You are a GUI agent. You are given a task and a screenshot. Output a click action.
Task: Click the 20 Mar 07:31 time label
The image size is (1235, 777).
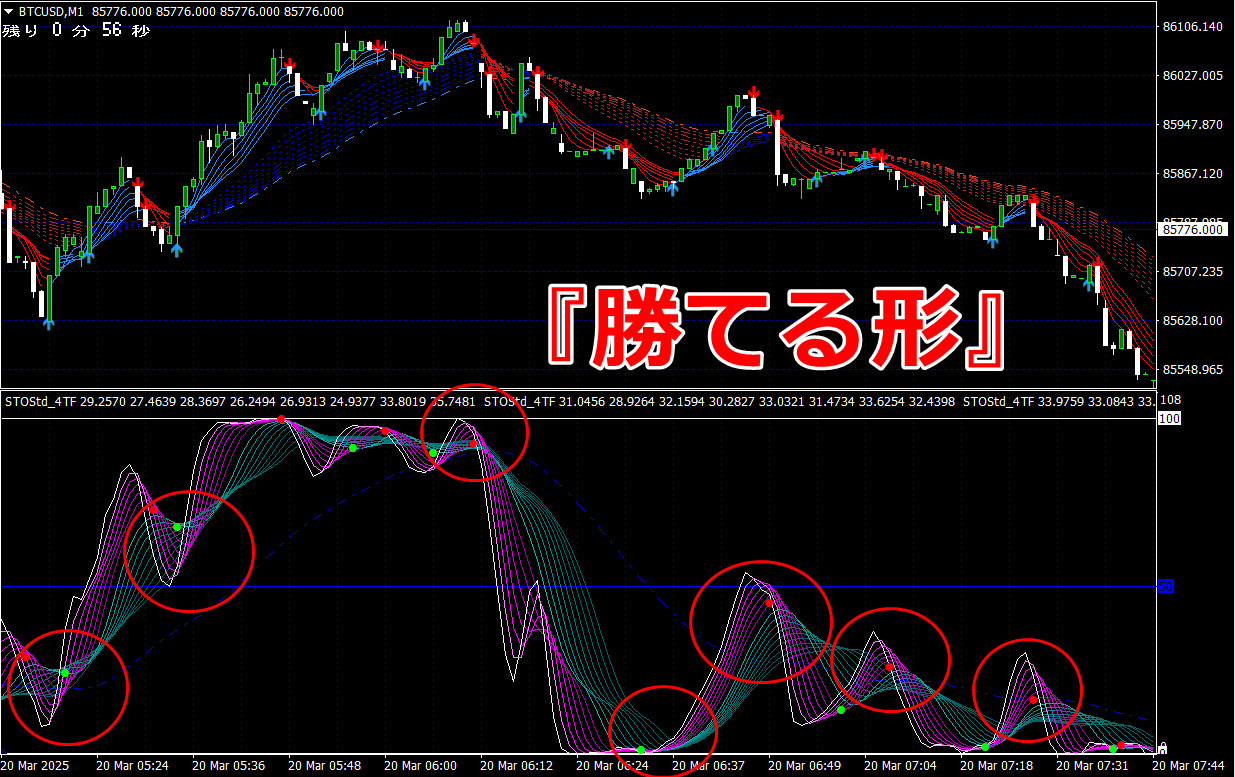click(1094, 765)
